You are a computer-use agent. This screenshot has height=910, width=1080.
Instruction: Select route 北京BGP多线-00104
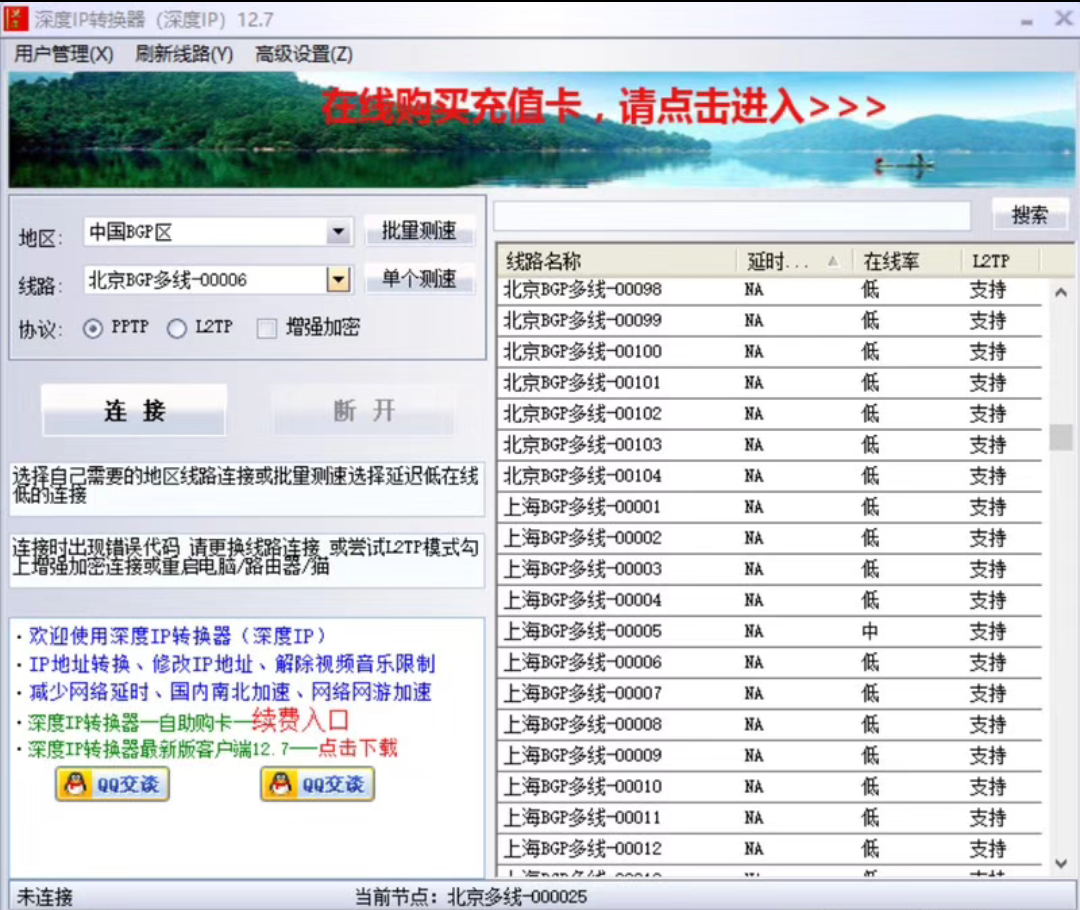point(769,475)
